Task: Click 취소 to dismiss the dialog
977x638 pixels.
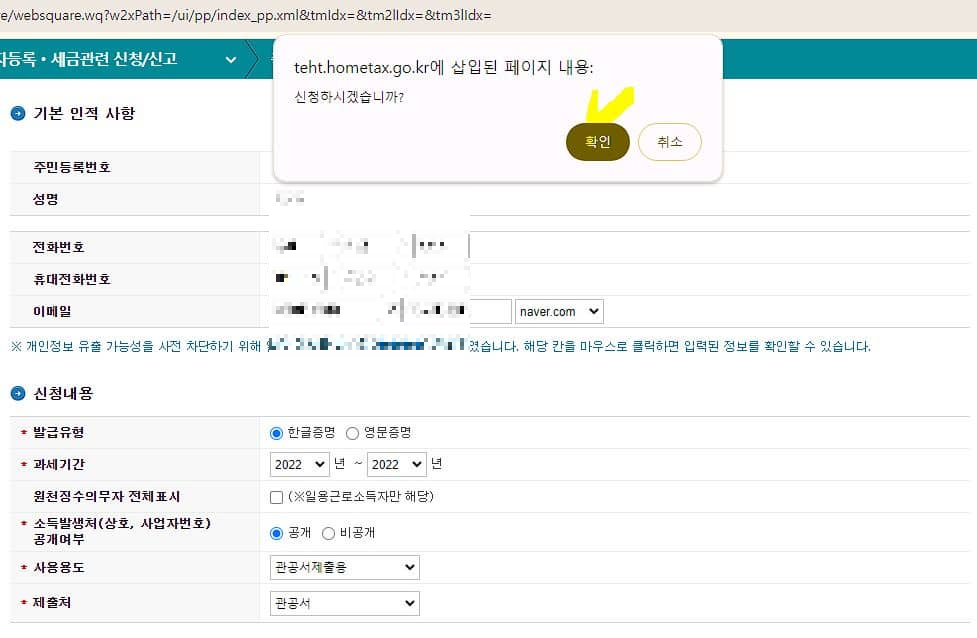Action: pos(670,142)
